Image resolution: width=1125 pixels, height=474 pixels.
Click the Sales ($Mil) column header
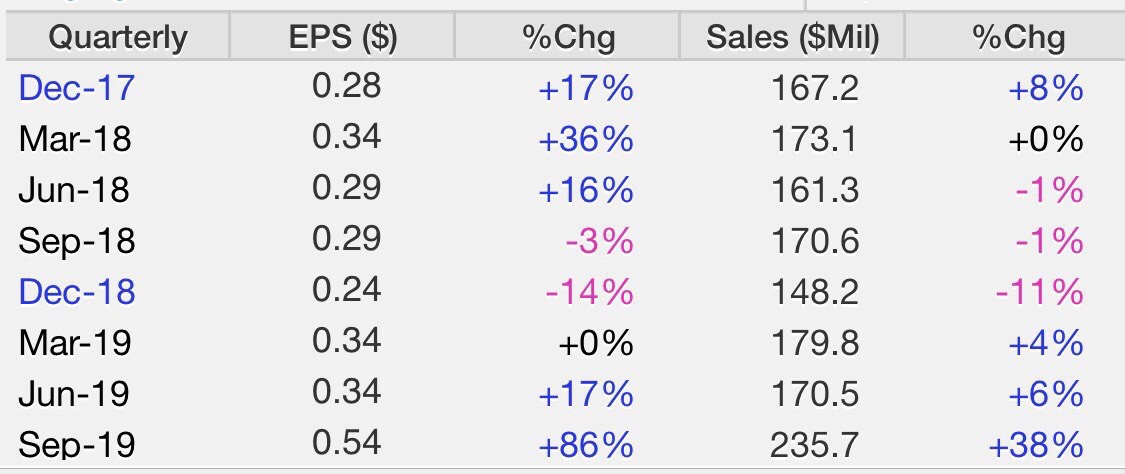[792, 37]
